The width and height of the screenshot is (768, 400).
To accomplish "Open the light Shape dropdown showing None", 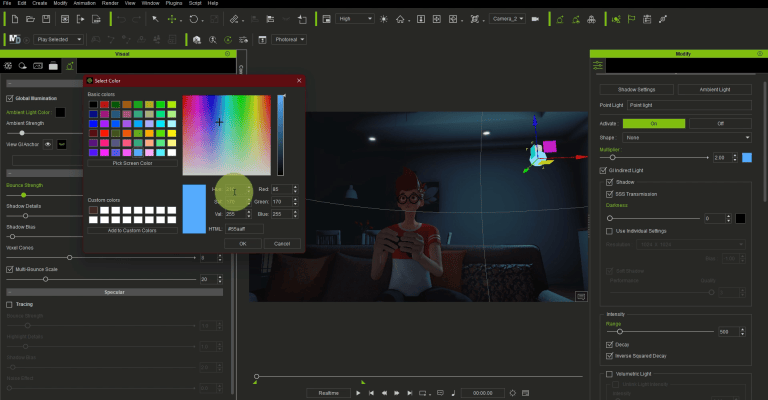I will point(687,138).
